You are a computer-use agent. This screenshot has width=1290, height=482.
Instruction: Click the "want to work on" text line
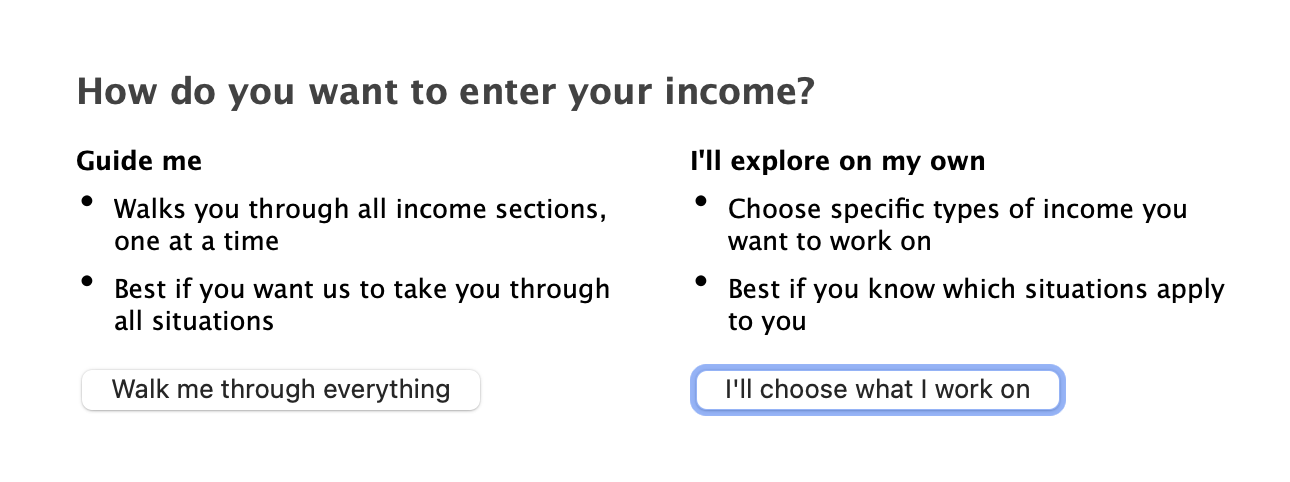[829, 241]
